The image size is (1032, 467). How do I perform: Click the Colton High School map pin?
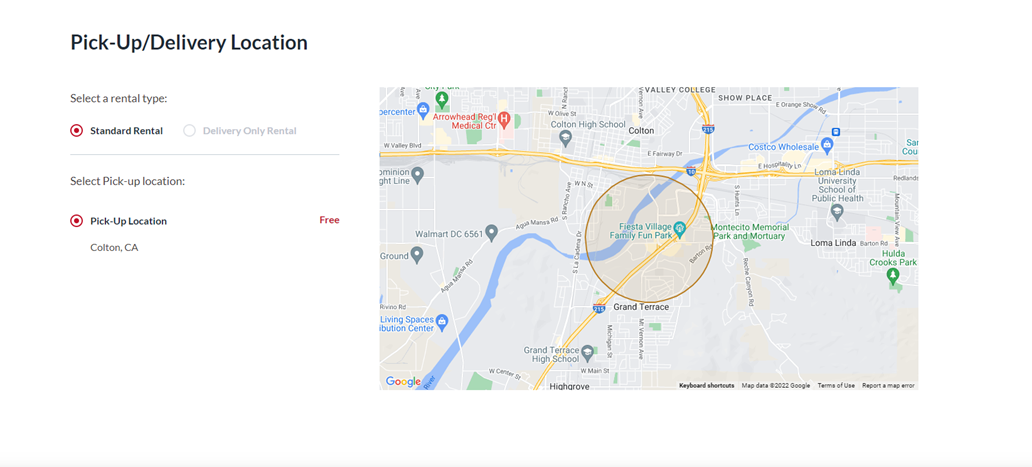point(565,138)
